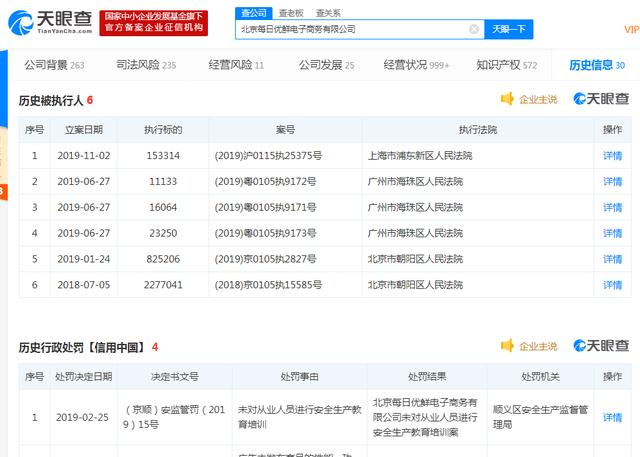Click execution amount 825206
The height and width of the screenshot is (457, 640).
[163, 259]
